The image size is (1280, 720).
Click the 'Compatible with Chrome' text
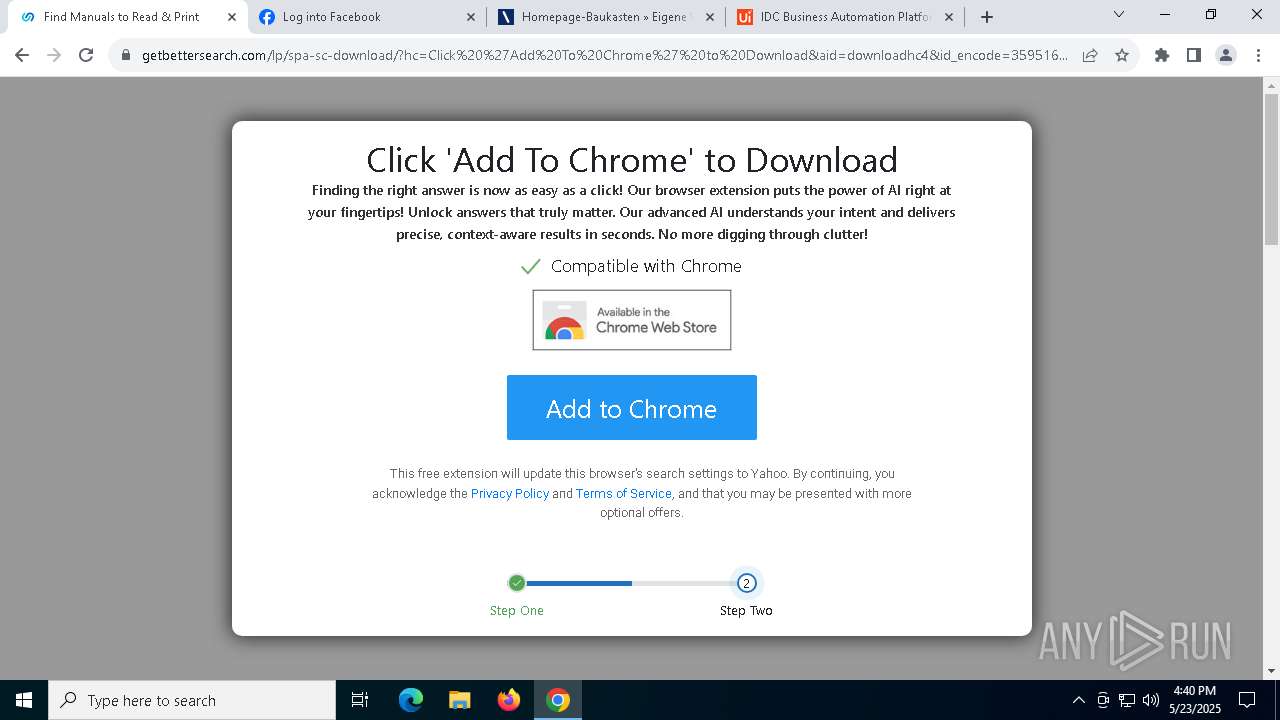click(646, 266)
